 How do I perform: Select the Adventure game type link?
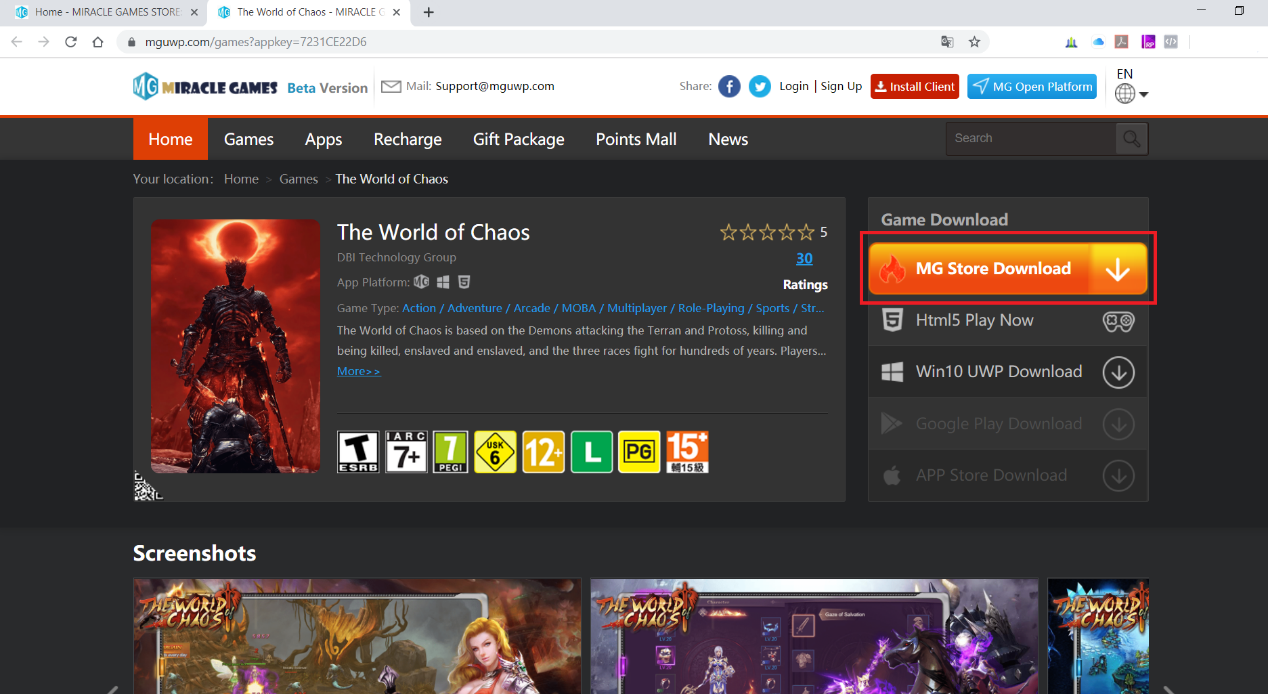coord(475,308)
